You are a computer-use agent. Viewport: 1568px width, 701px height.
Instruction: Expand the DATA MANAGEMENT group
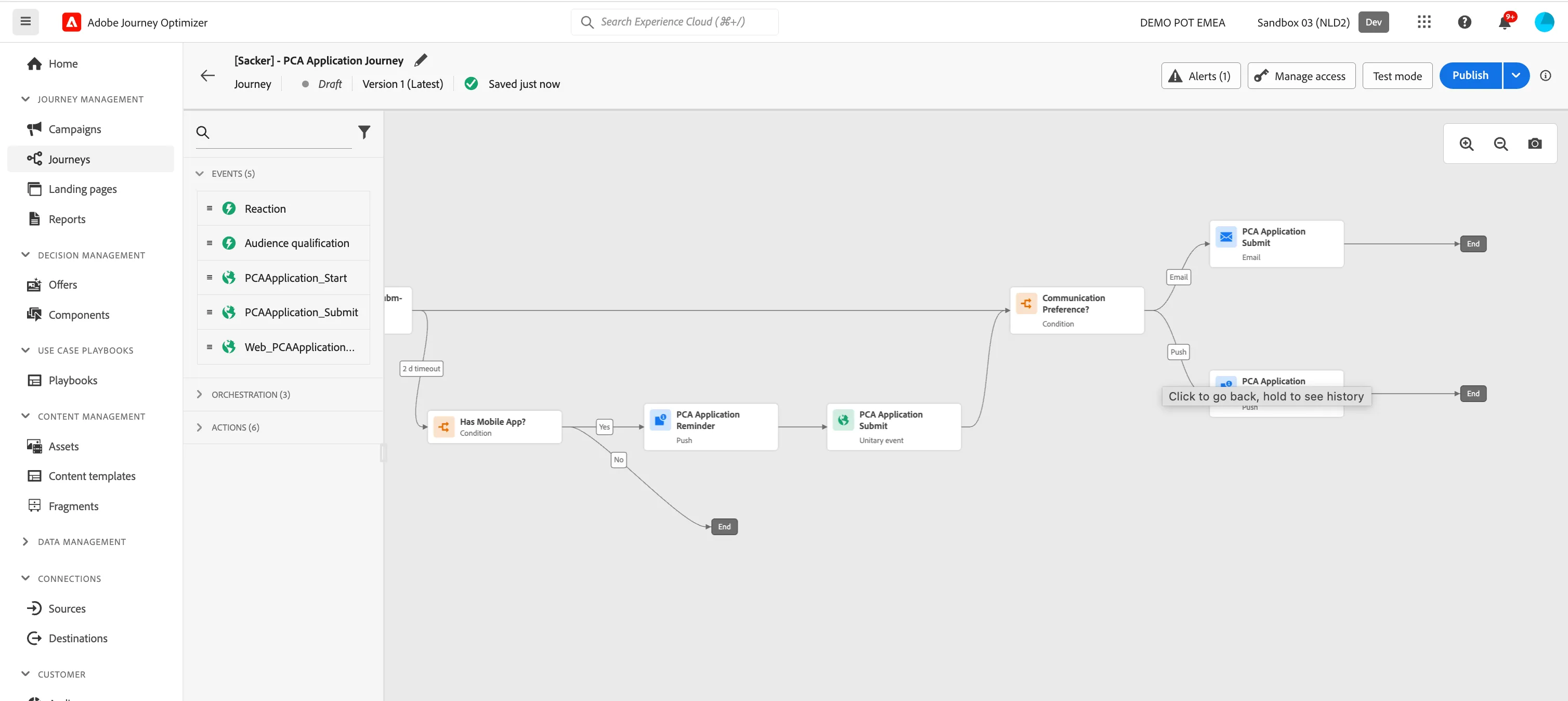(25, 541)
